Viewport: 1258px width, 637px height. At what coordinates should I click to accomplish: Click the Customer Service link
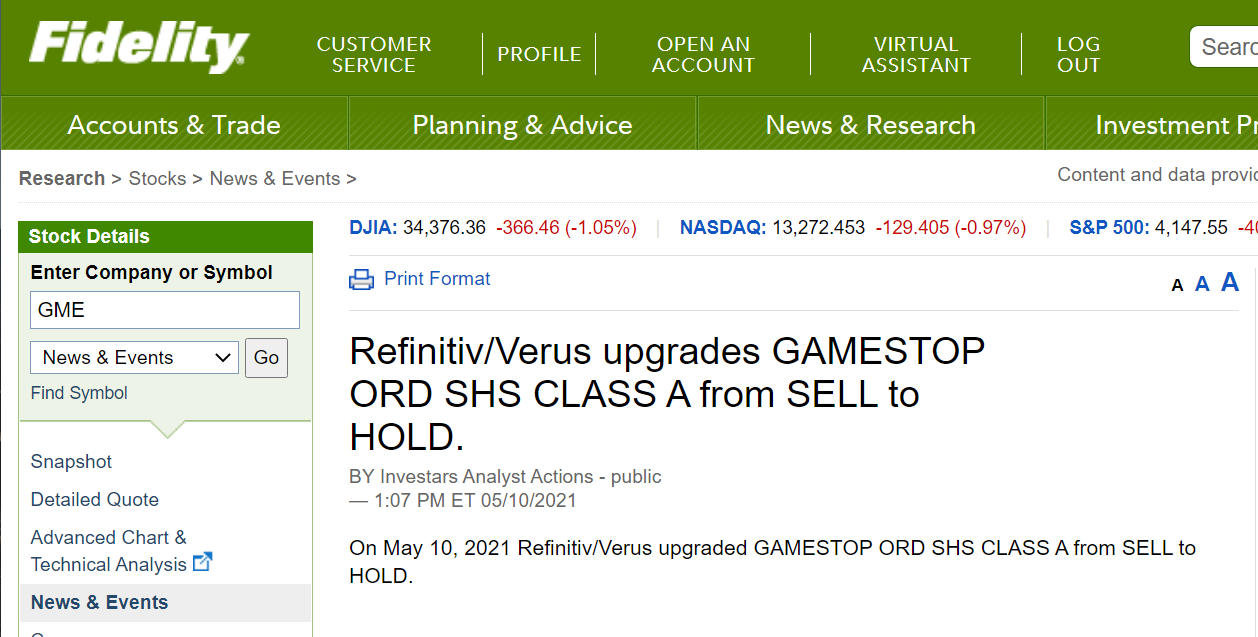[x=374, y=55]
